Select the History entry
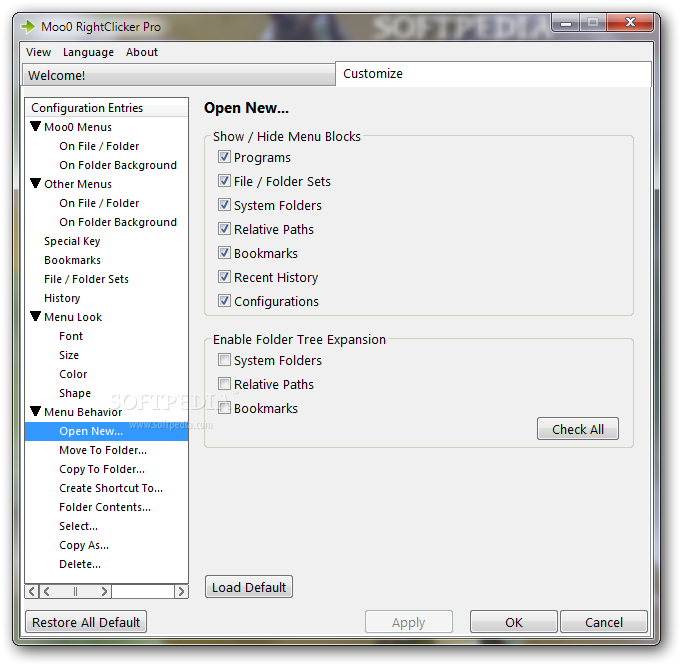Viewport: 681px width, 666px height. pyautogui.click(x=62, y=298)
